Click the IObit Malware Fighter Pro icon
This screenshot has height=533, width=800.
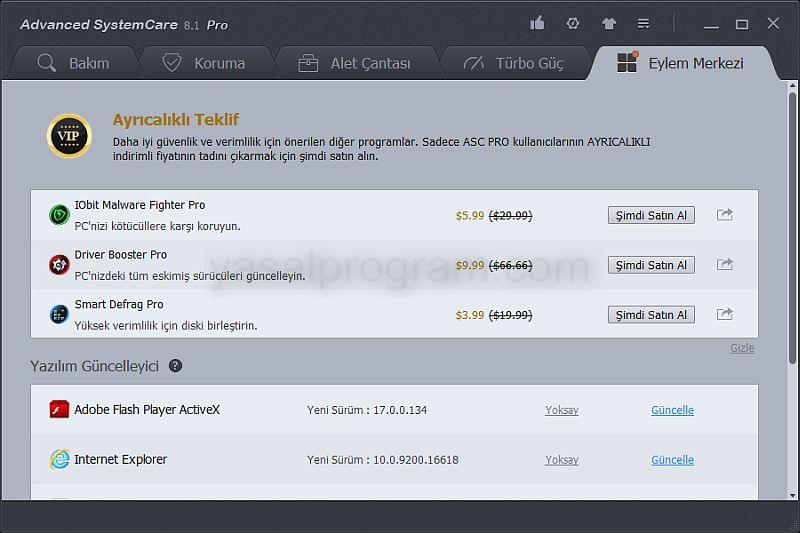(x=59, y=215)
